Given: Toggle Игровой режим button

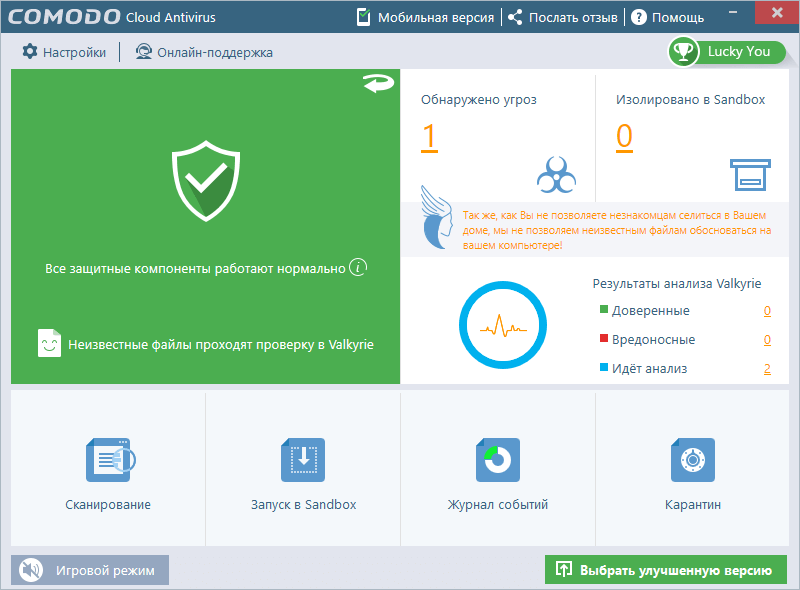Looking at the screenshot, I should pos(90,570).
